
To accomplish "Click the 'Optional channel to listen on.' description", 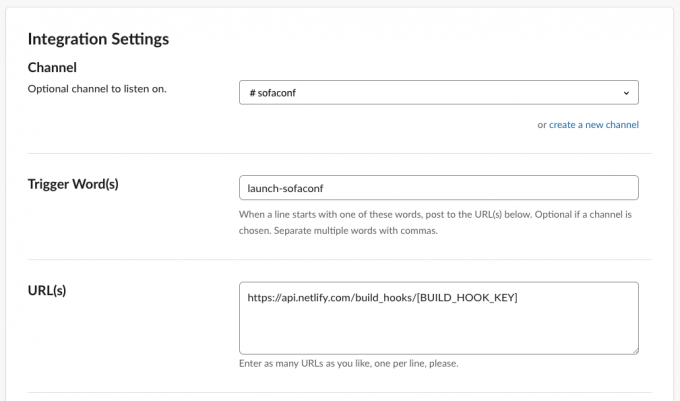I will (97, 89).
